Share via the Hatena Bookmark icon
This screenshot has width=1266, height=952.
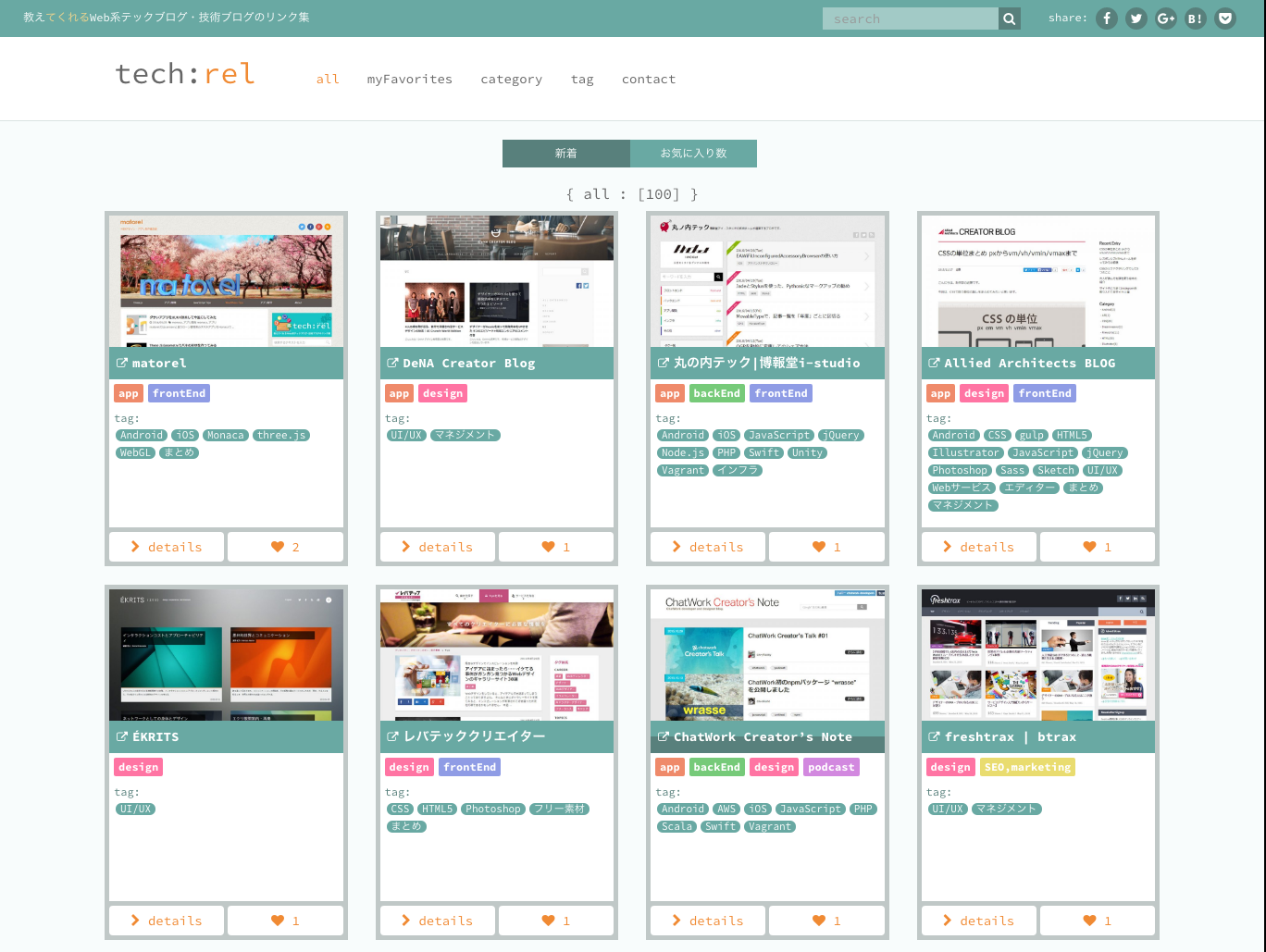tap(1196, 19)
